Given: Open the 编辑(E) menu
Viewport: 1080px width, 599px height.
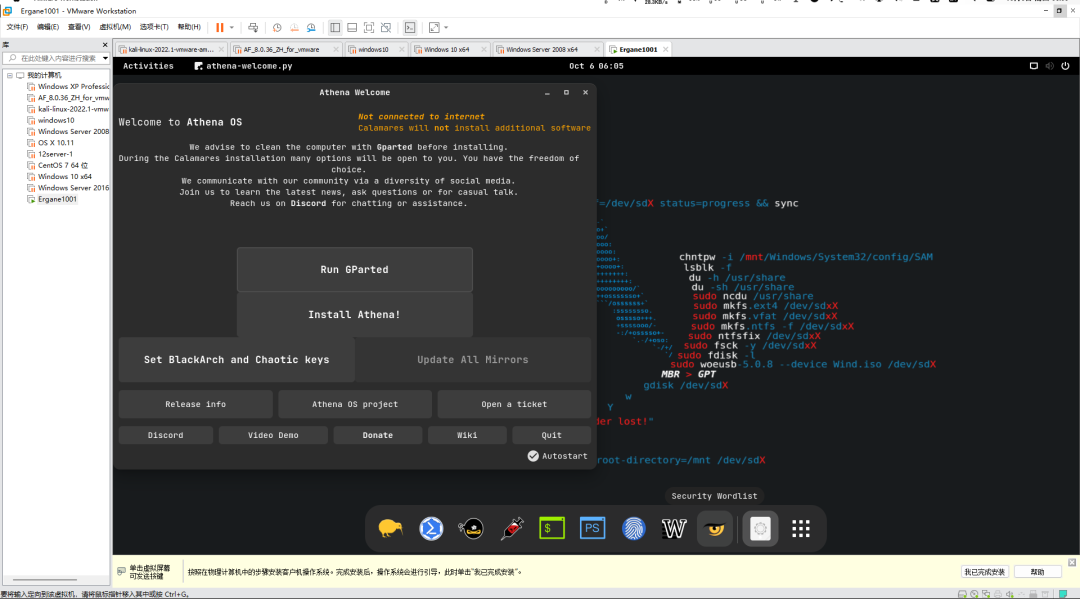Looking at the screenshot, I should [48, 27].
